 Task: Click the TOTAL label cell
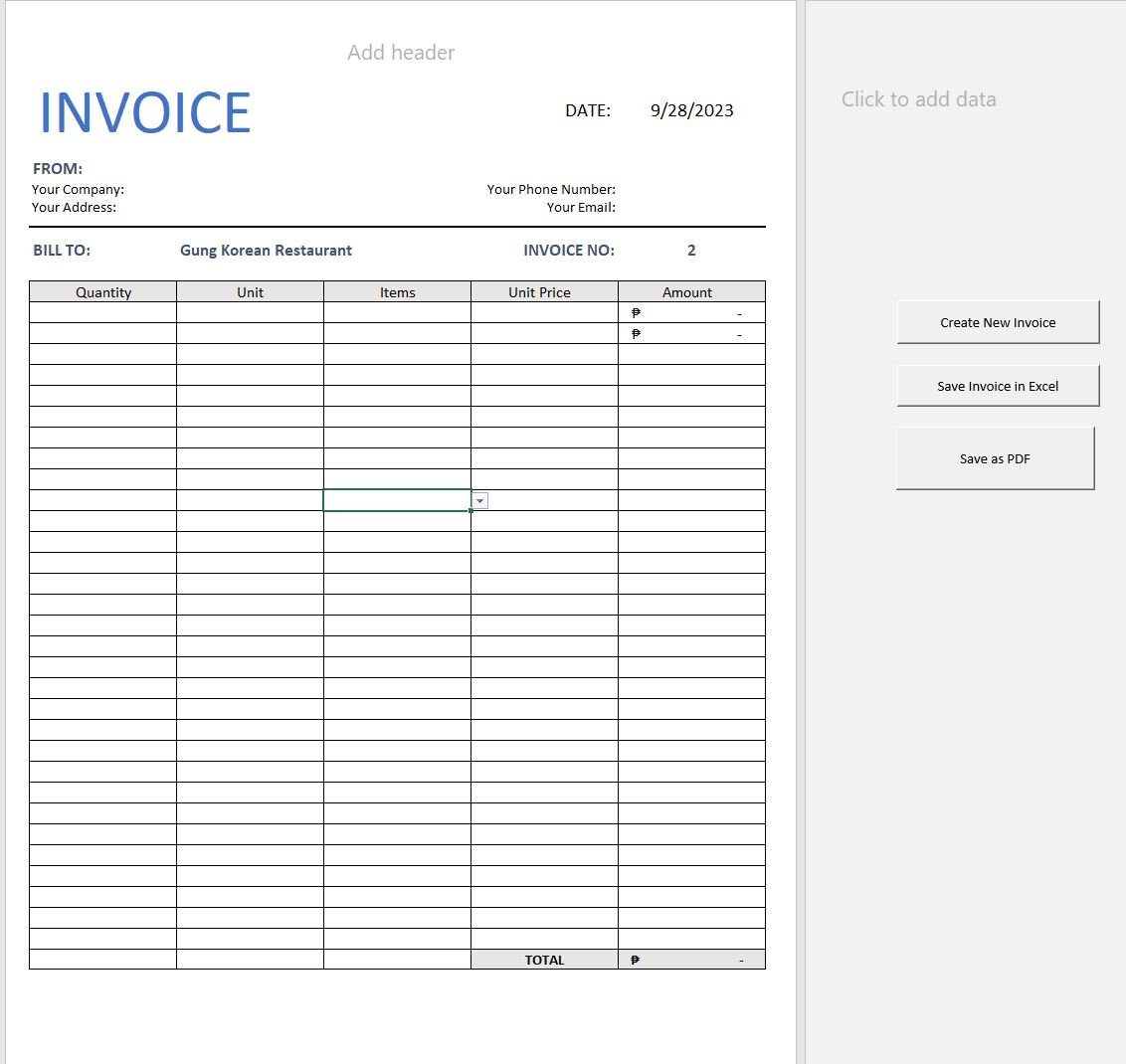544,959
